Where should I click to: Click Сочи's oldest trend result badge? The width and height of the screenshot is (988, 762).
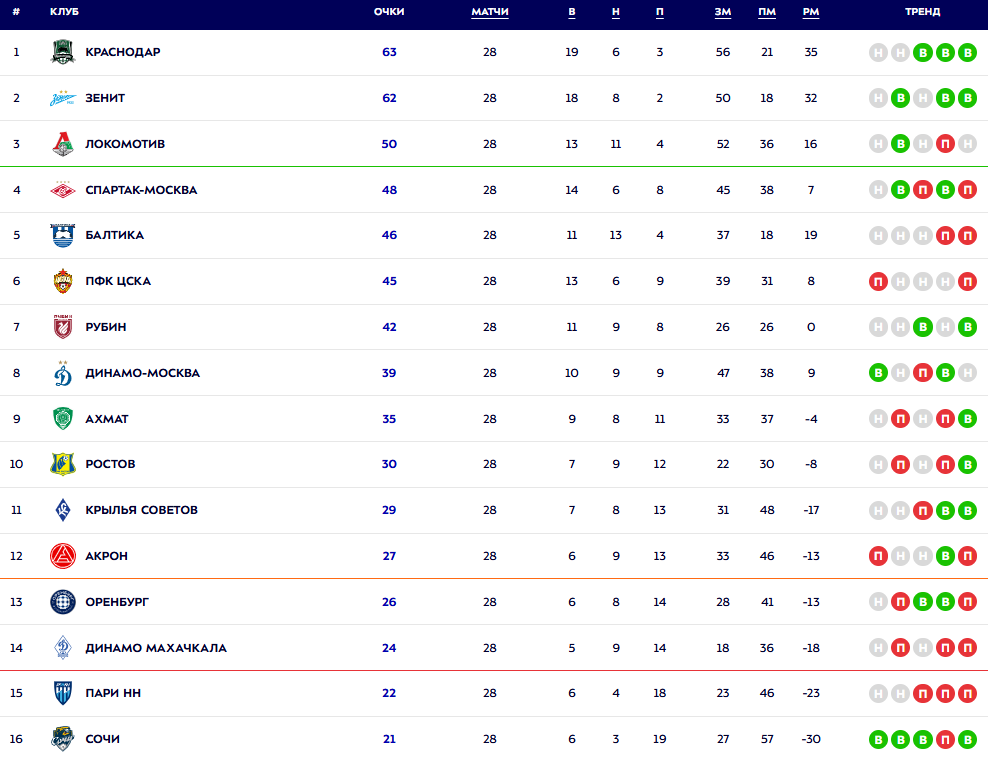tap(878, 739)
